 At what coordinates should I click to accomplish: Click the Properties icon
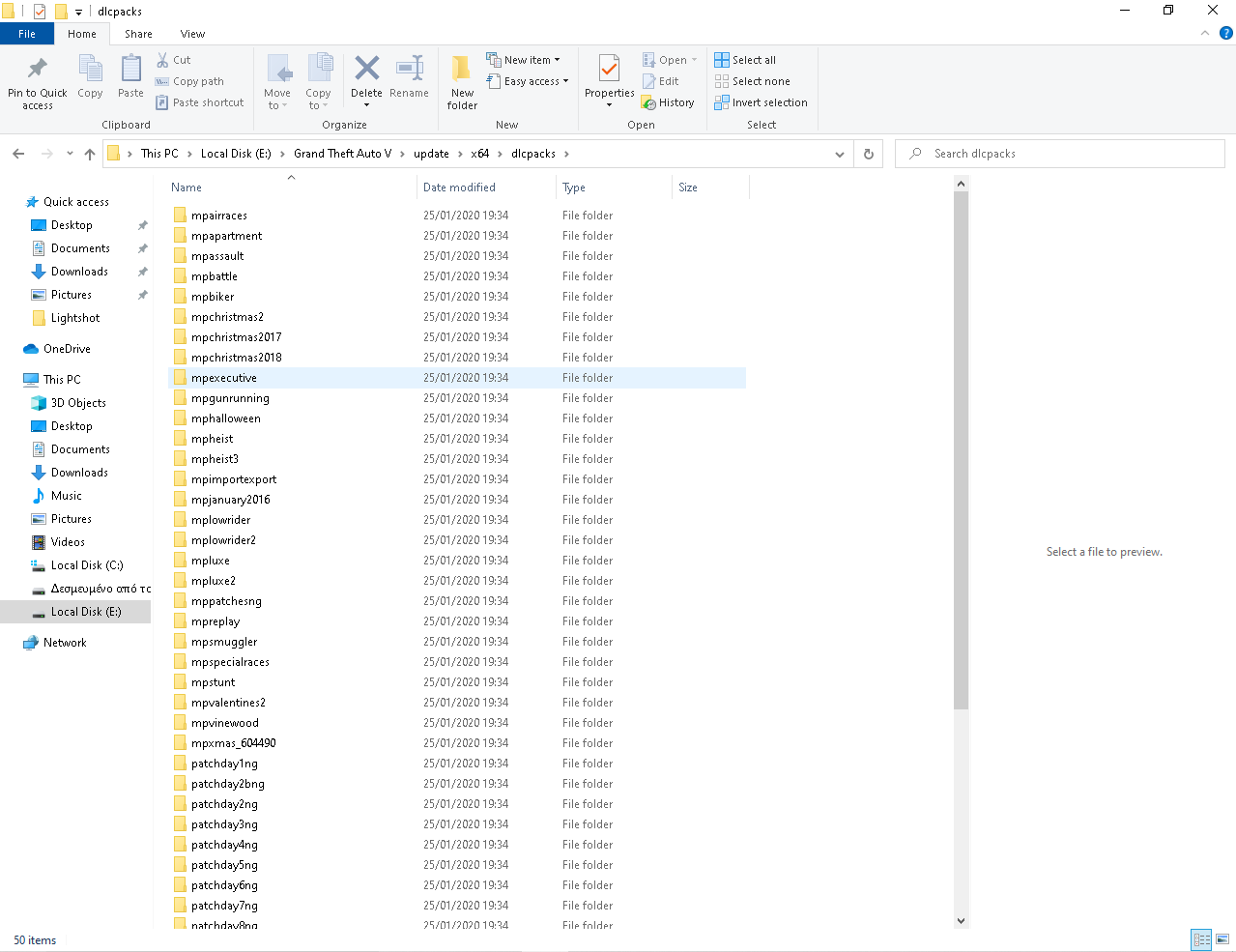609,69
